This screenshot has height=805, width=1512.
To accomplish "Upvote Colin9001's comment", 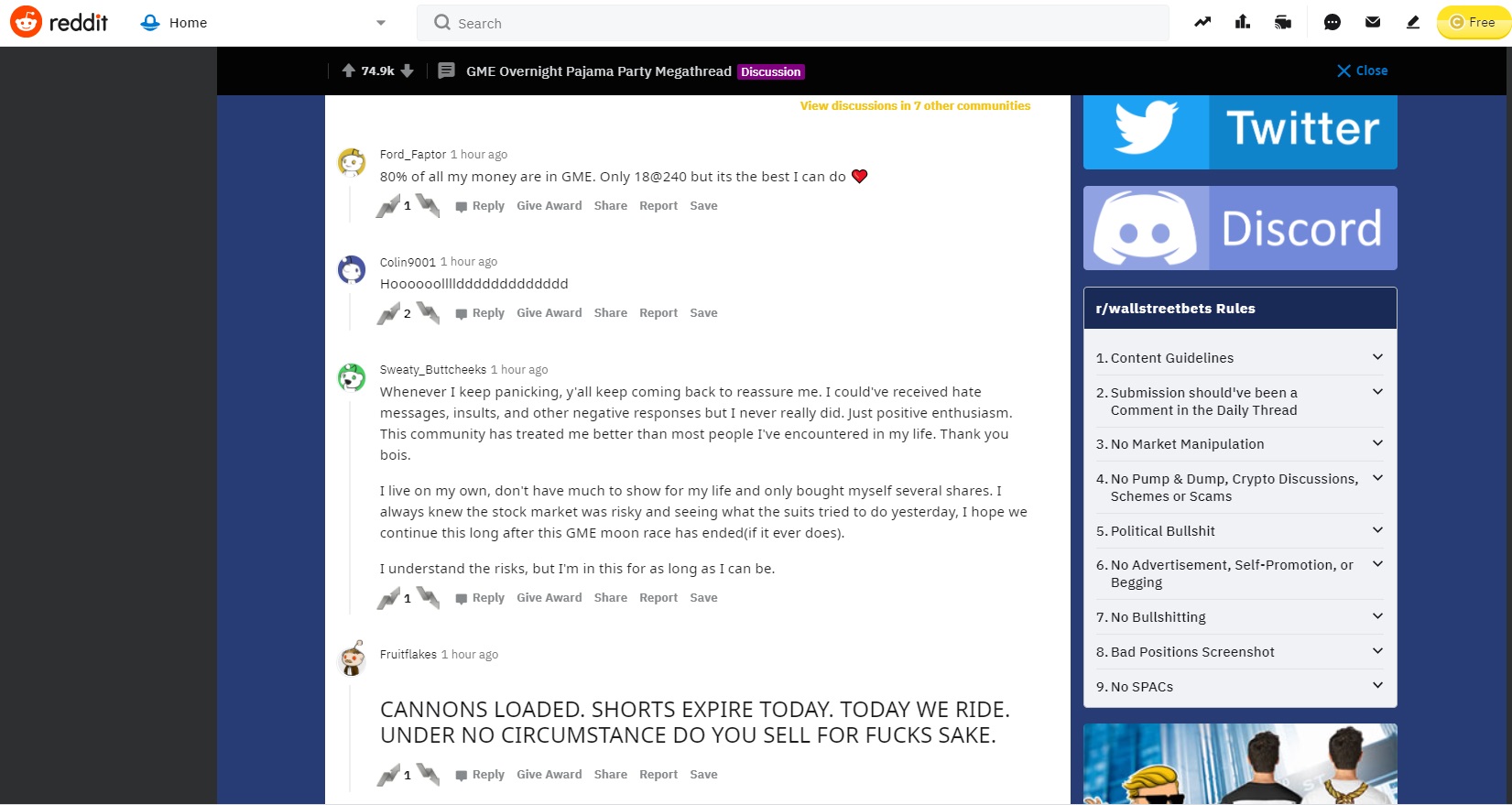I will (x=388, y=313).
